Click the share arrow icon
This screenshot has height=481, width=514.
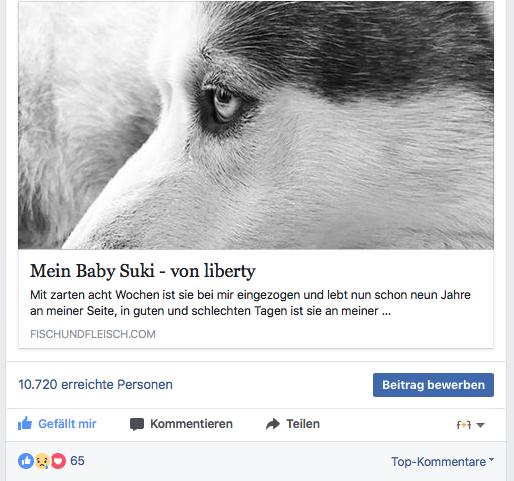pos(273,424)
